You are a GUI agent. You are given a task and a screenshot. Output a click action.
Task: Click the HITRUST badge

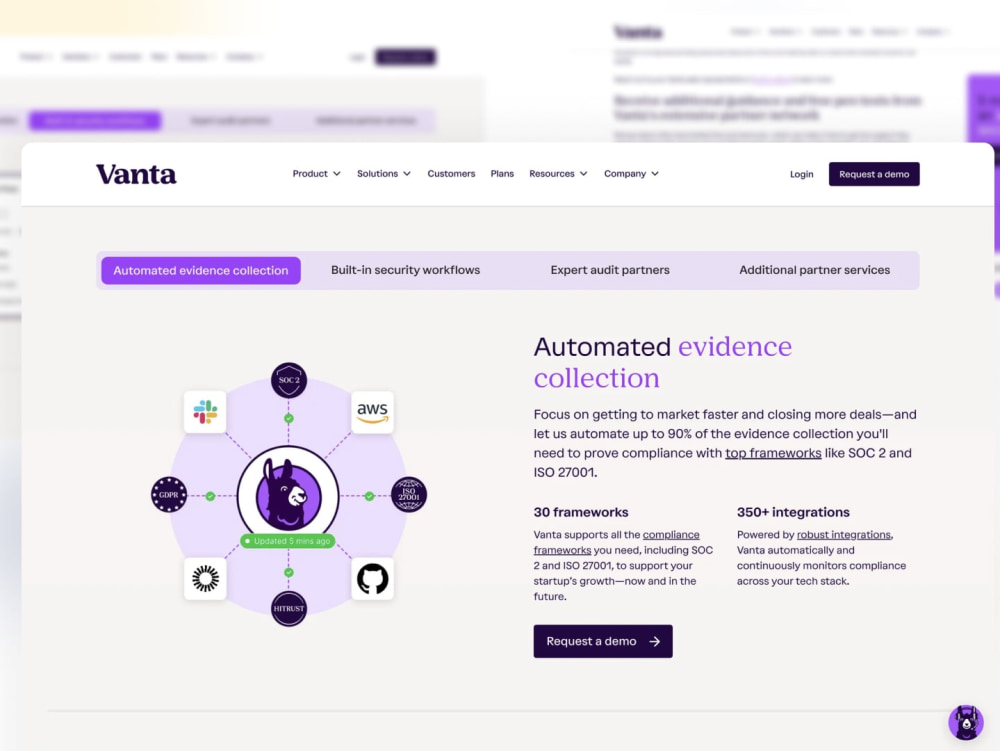pos(289,609)
